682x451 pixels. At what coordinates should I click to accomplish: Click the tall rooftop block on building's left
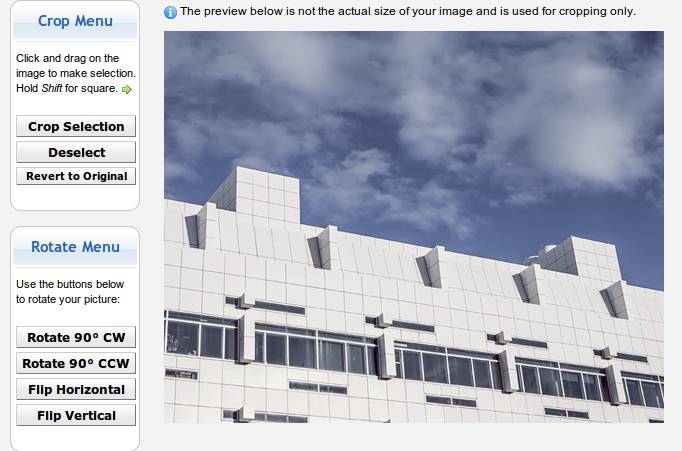pos(253,195)
